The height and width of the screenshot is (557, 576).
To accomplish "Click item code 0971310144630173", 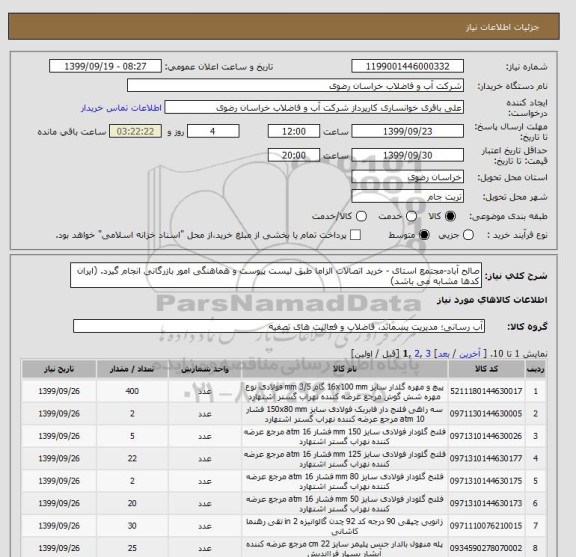I will click(x=486, y=503).
